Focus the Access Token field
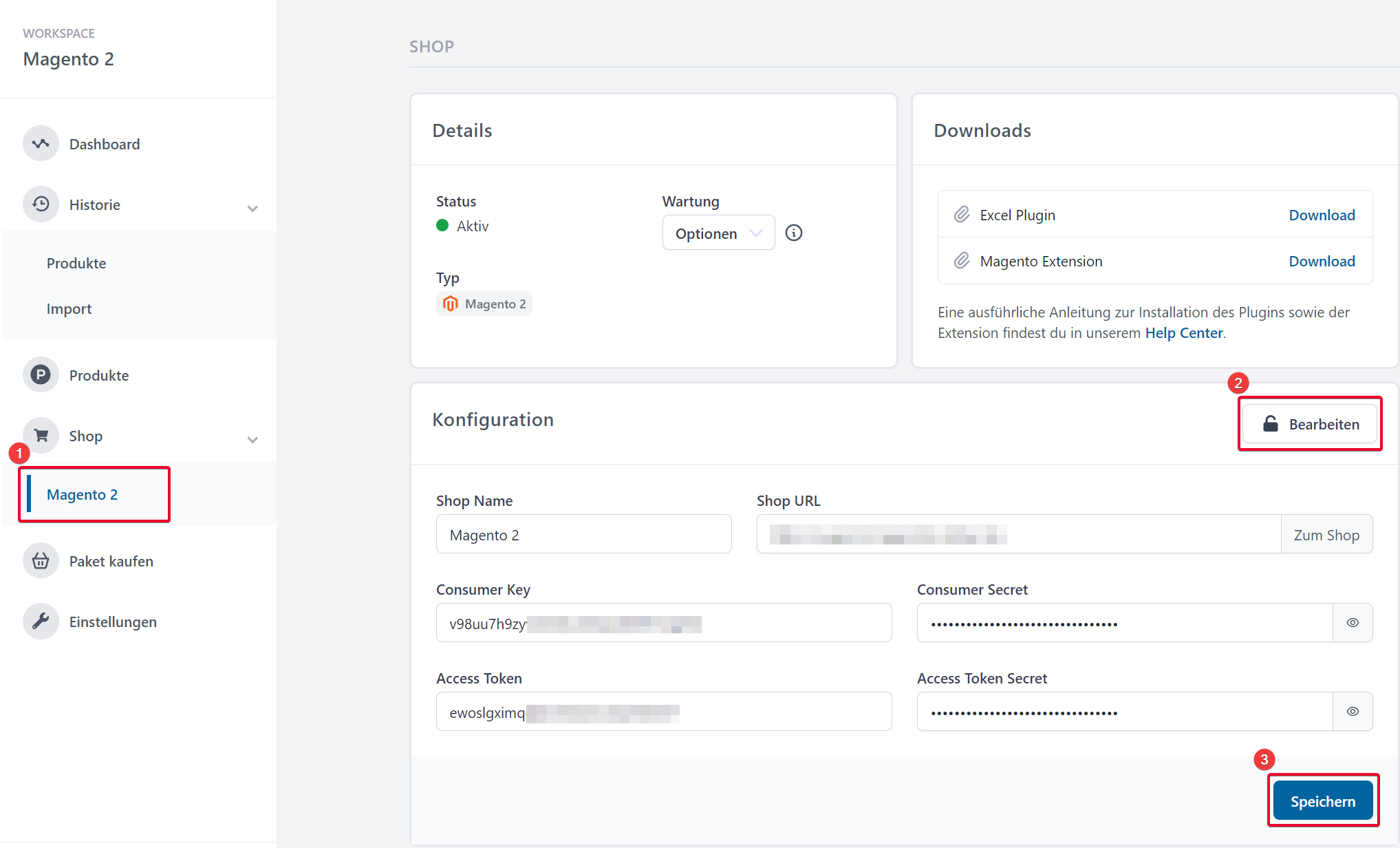Screen dimensions: 1400x848 pyautogui.click(x=664, y=712)
